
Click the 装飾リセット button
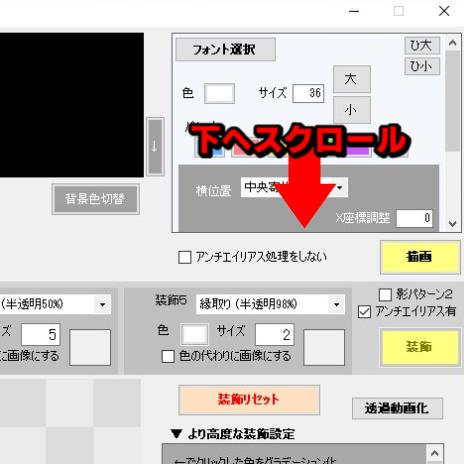(x=249, y=400)
